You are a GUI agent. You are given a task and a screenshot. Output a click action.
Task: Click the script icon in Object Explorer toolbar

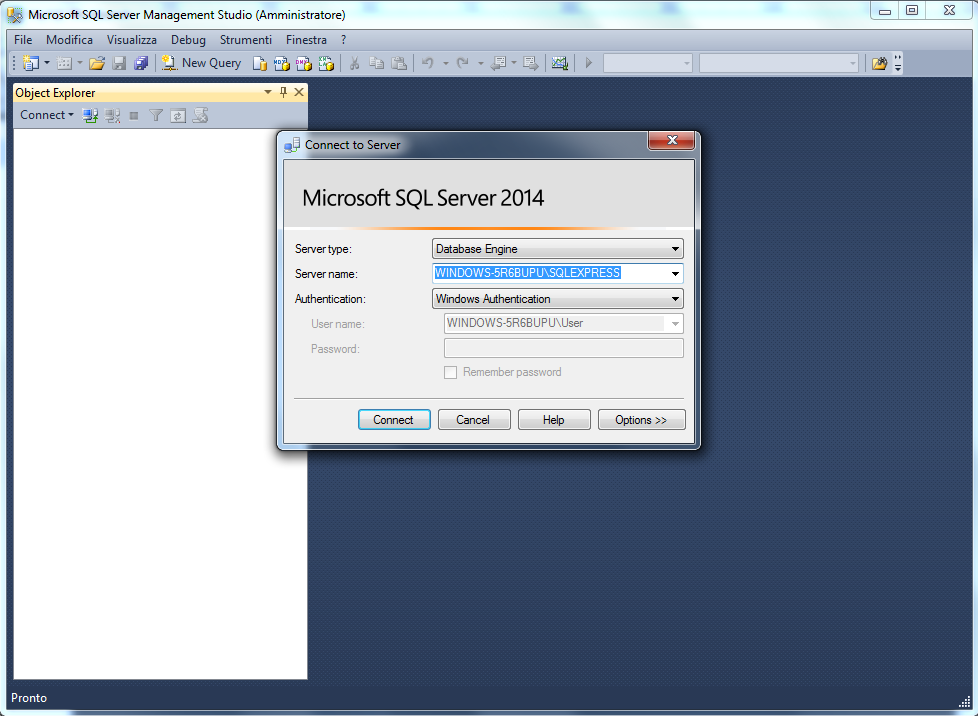tap(200, 115)
